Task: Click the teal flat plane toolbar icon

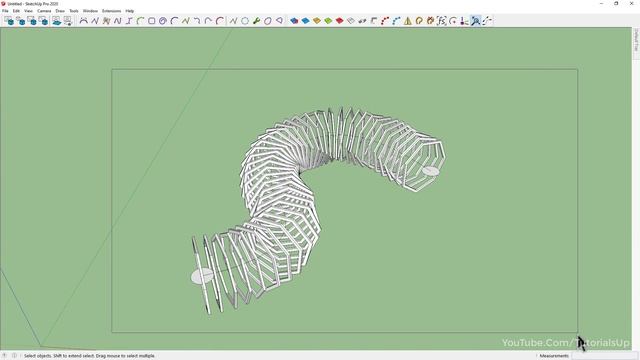Action: coord(56,21)
